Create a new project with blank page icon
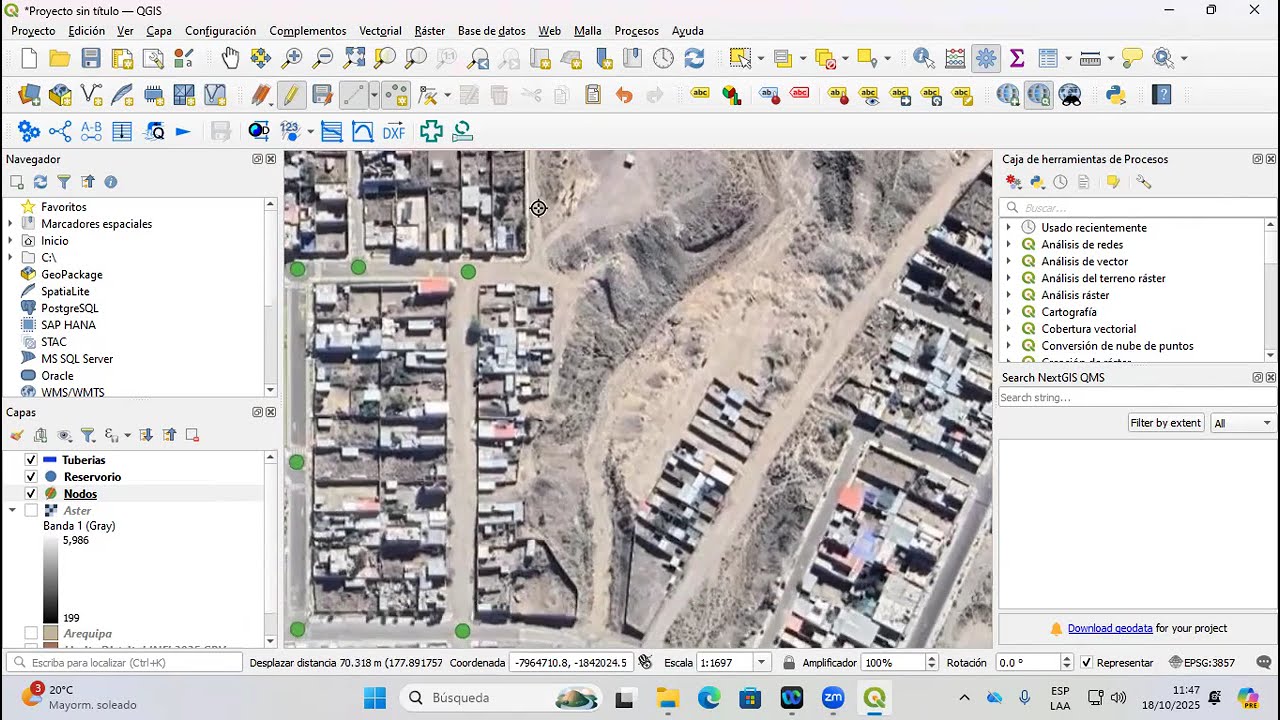Screen dimensions: 1280x720 (x=29, y=58)
